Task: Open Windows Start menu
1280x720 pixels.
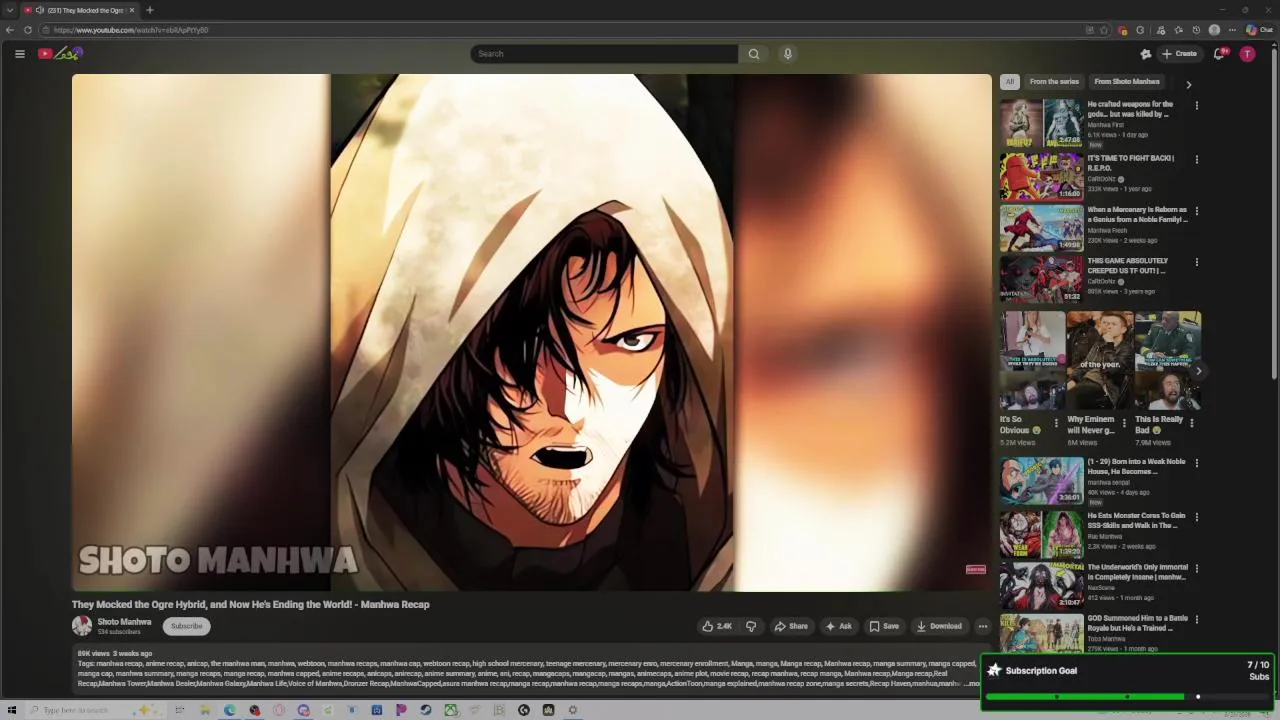Action: tap(11, 710)
